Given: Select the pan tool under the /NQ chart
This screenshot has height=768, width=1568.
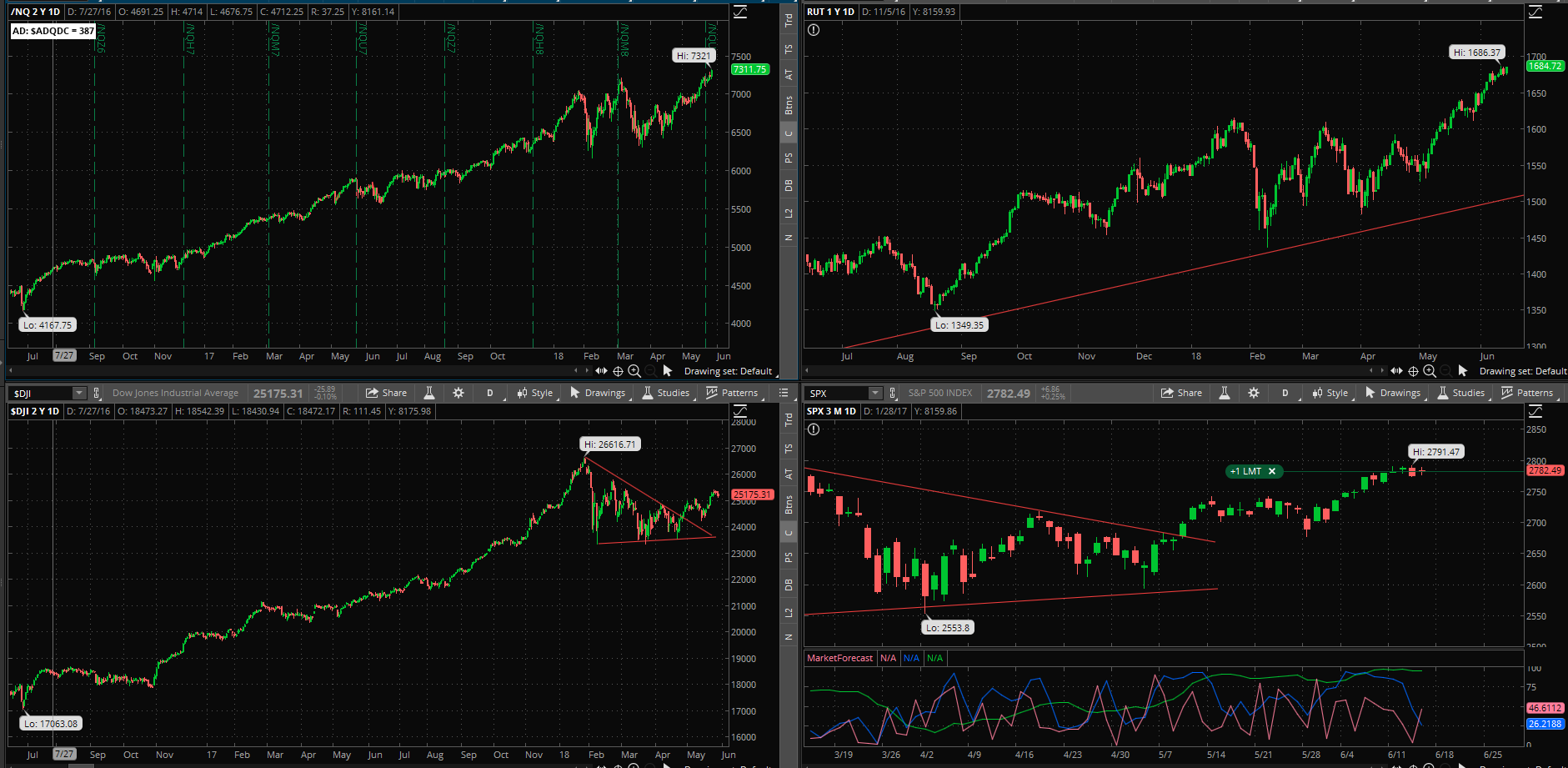Looking at the screenshot, I should click(x=602, y=371).
